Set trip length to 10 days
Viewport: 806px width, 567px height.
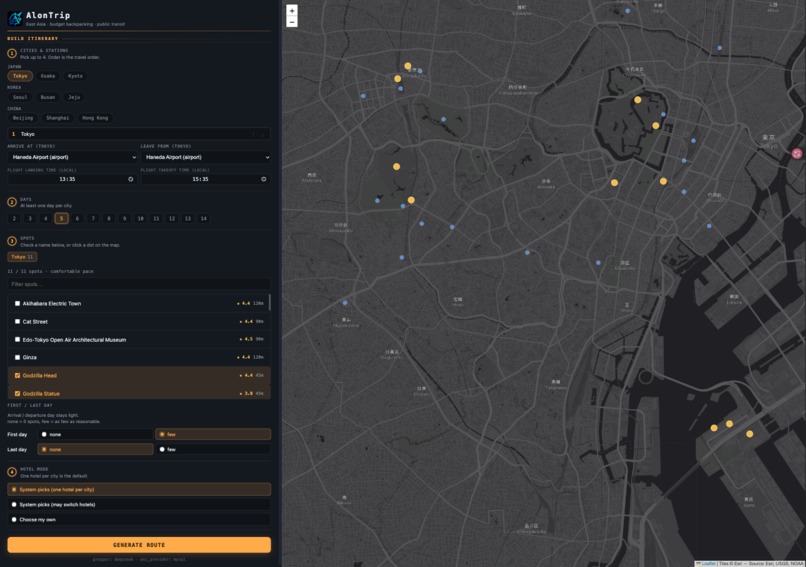(140, 218)
